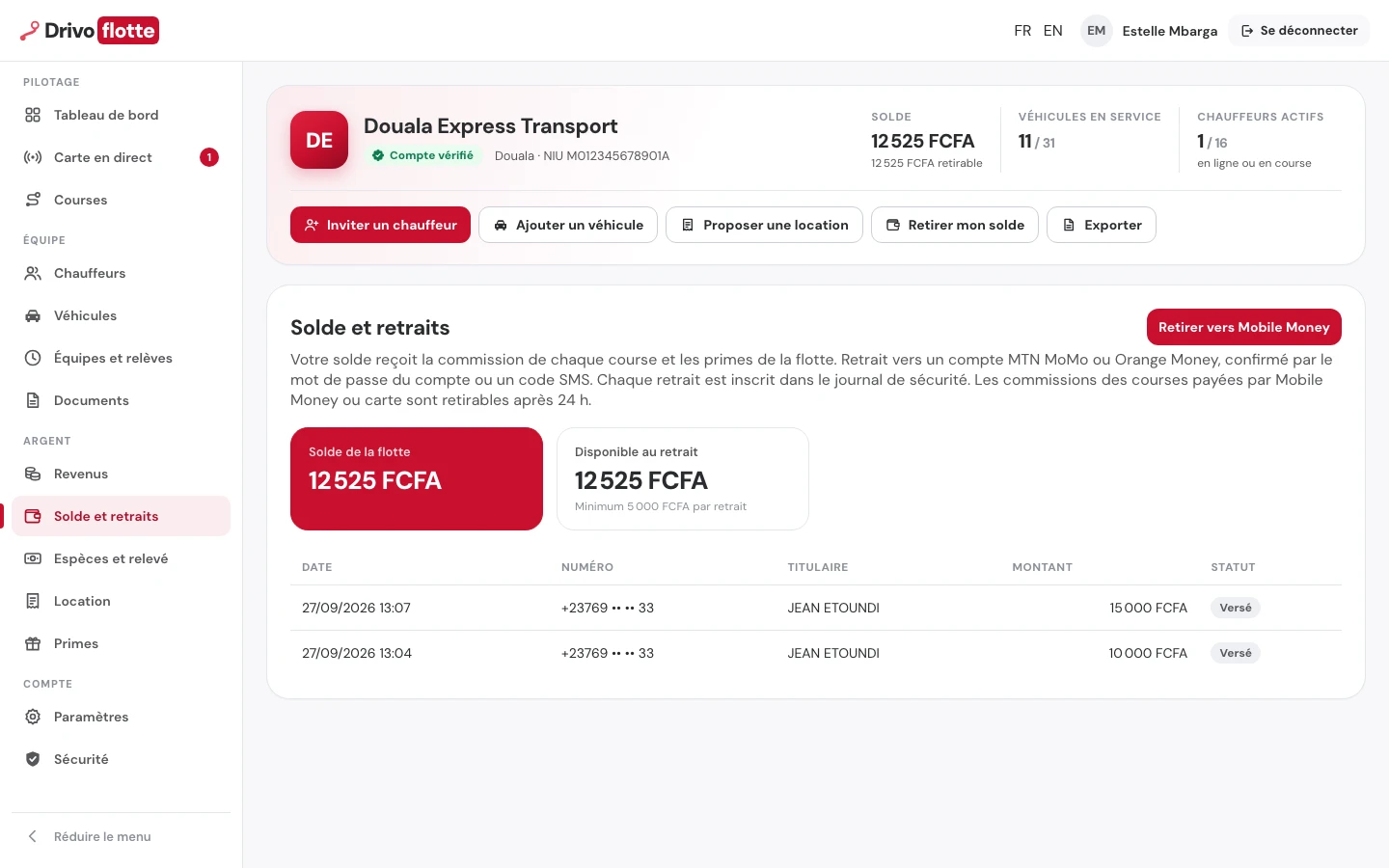Click the Équipes et relèves clock icon
Viewport: 1389px width, 868px height.
(x=33, y=358)
